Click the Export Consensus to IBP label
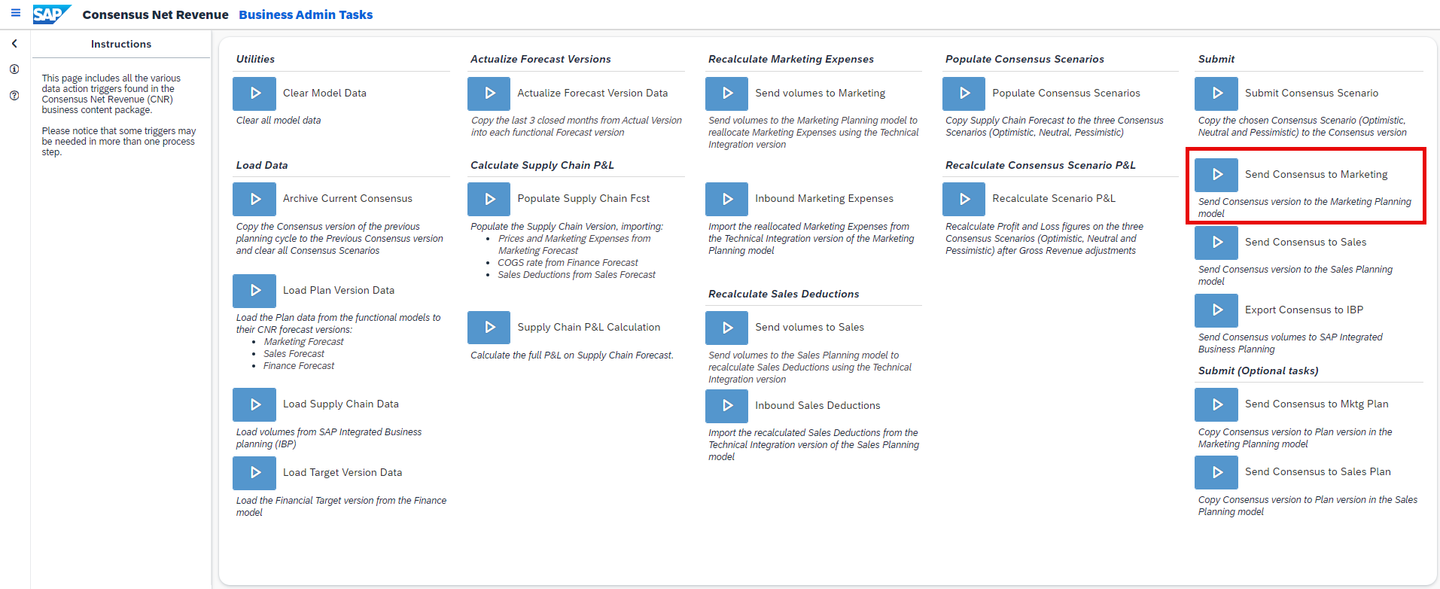The image size is (1440, 589). [x=1304, y=310]
